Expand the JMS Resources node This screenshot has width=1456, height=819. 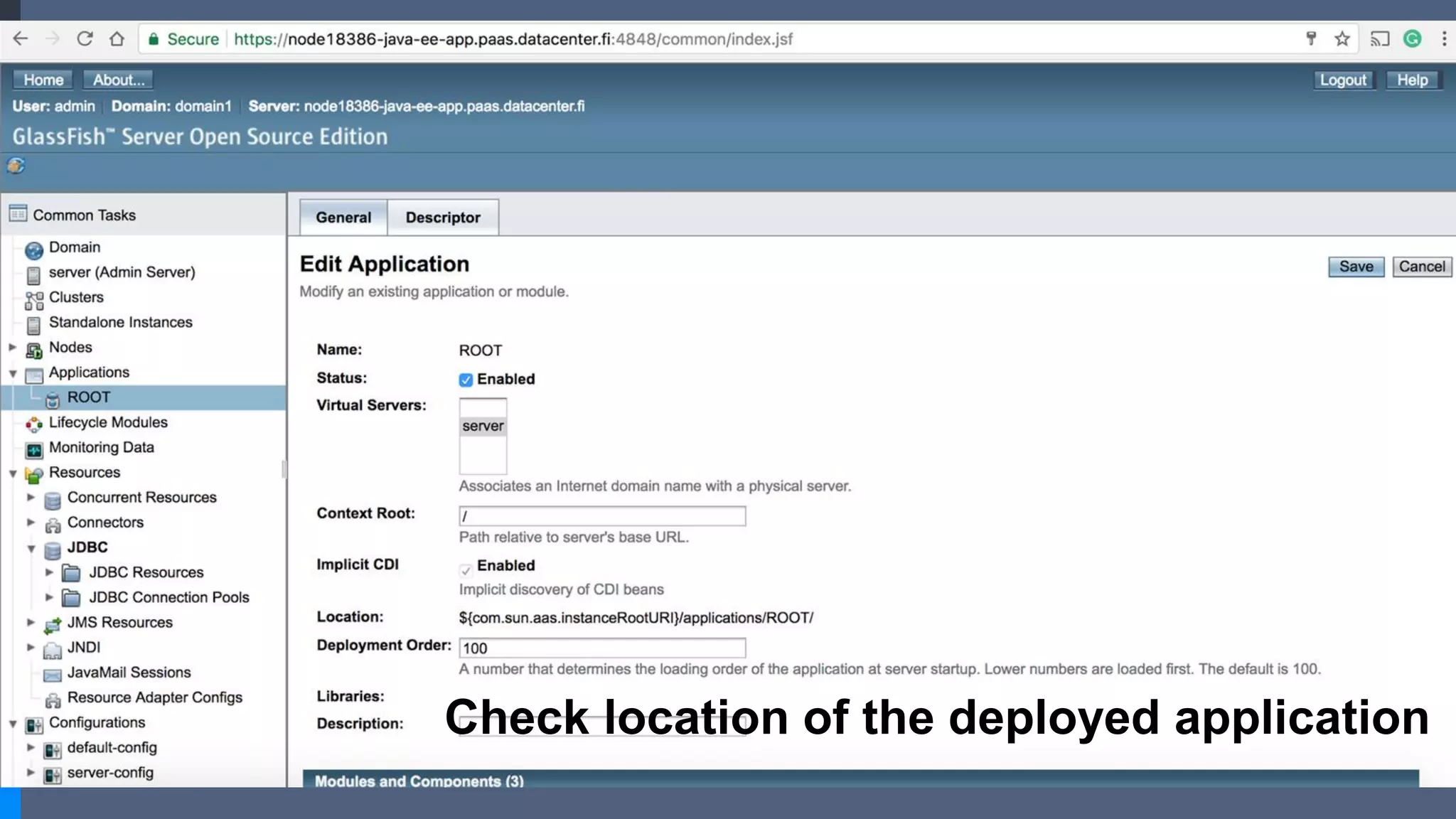(x=31, y=623)
